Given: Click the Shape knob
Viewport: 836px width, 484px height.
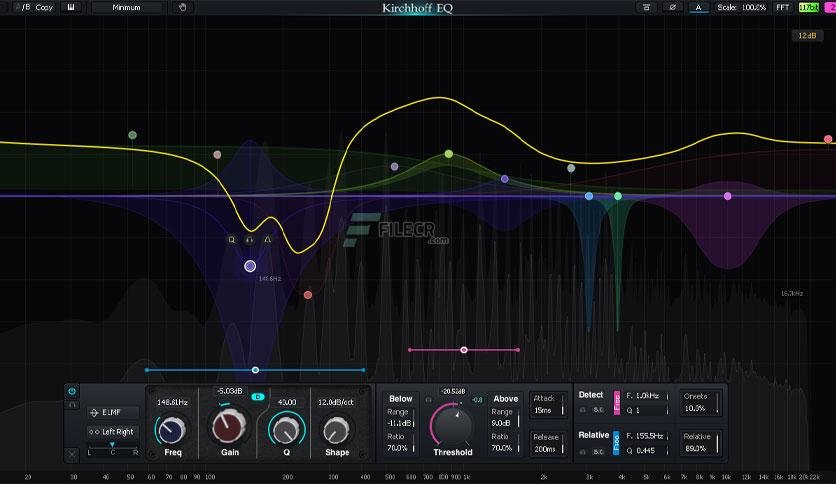Looking at the screenshot, I should 336,430.
